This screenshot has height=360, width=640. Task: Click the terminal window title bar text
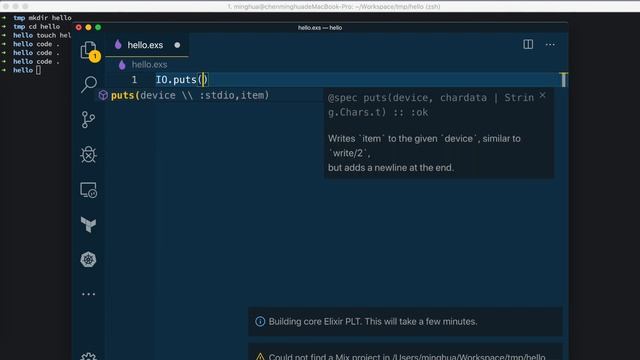(334, 7)
